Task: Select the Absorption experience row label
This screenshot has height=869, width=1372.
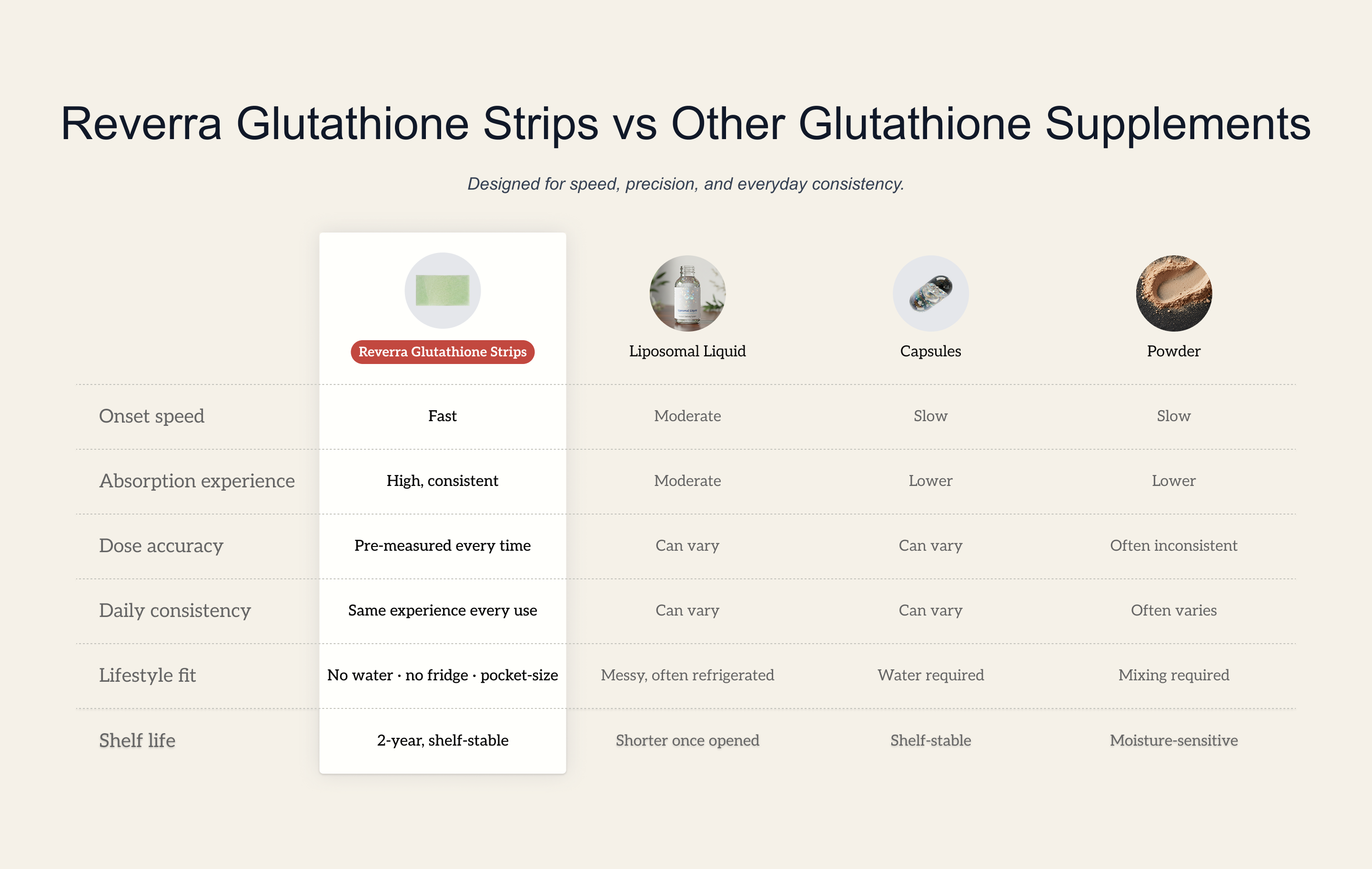Action: 197,481
